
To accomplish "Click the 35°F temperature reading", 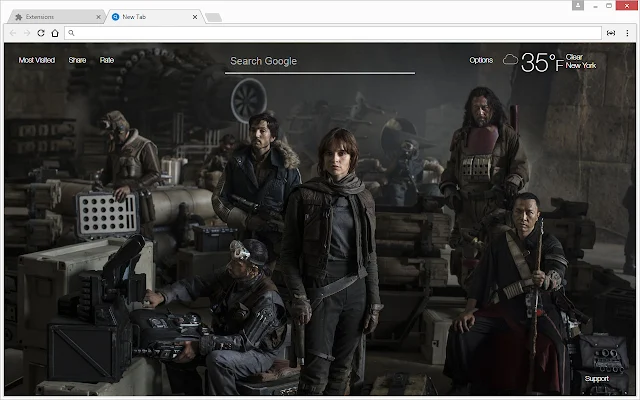I will point(542,63).
